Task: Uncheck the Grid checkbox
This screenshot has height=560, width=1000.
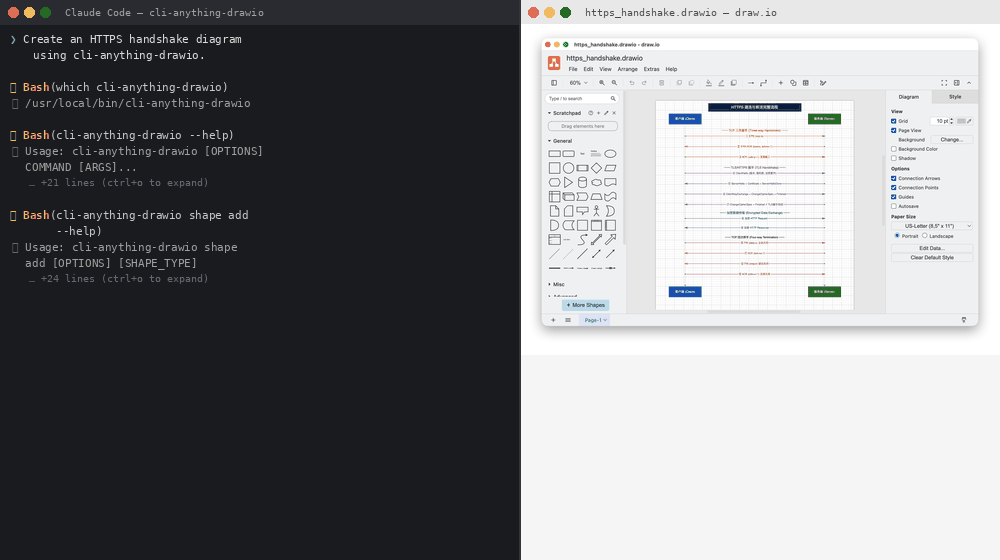Action: pos(894,121)
